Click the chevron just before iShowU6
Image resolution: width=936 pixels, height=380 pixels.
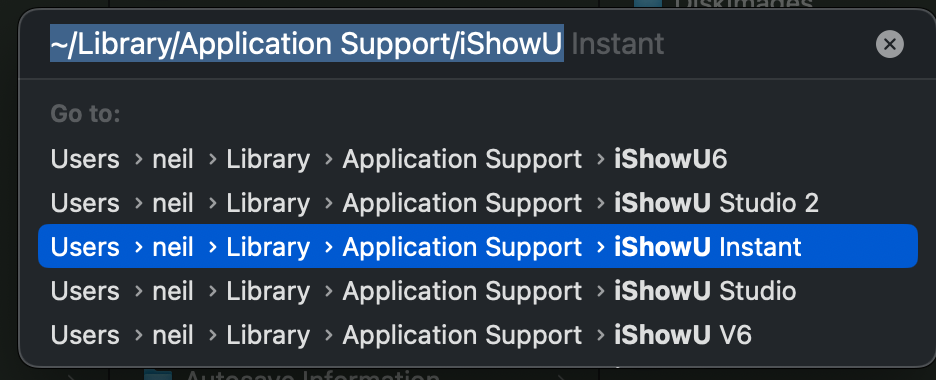pyautogui.click(x=600, y=159)
